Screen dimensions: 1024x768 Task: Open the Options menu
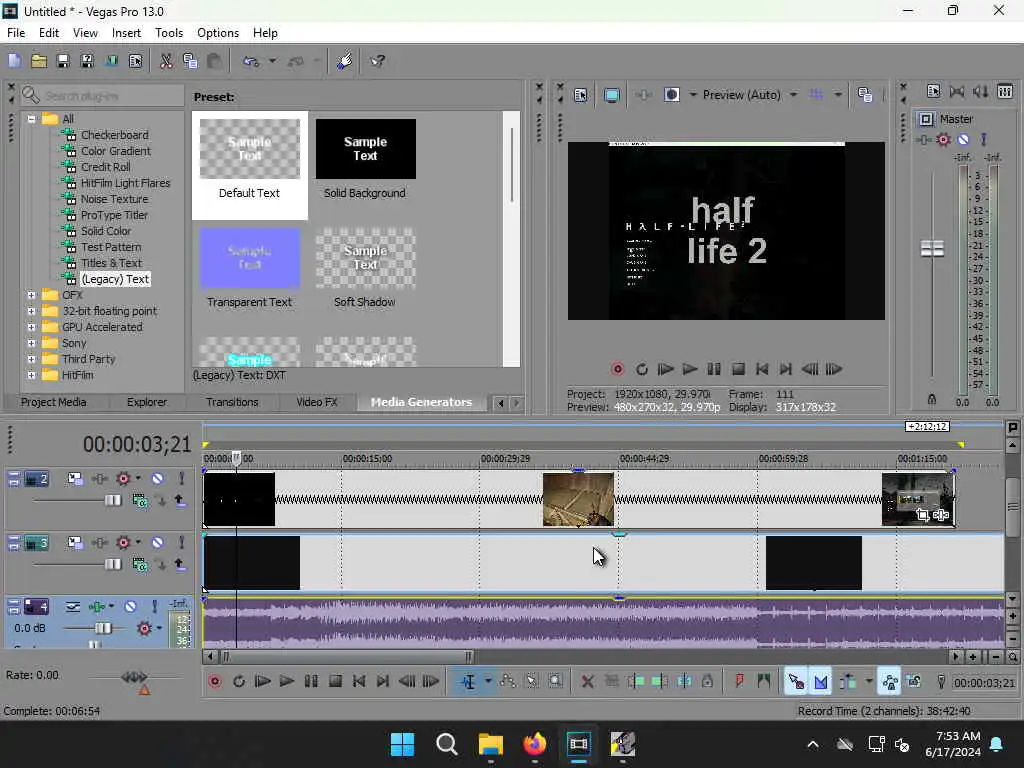(217, 33)
